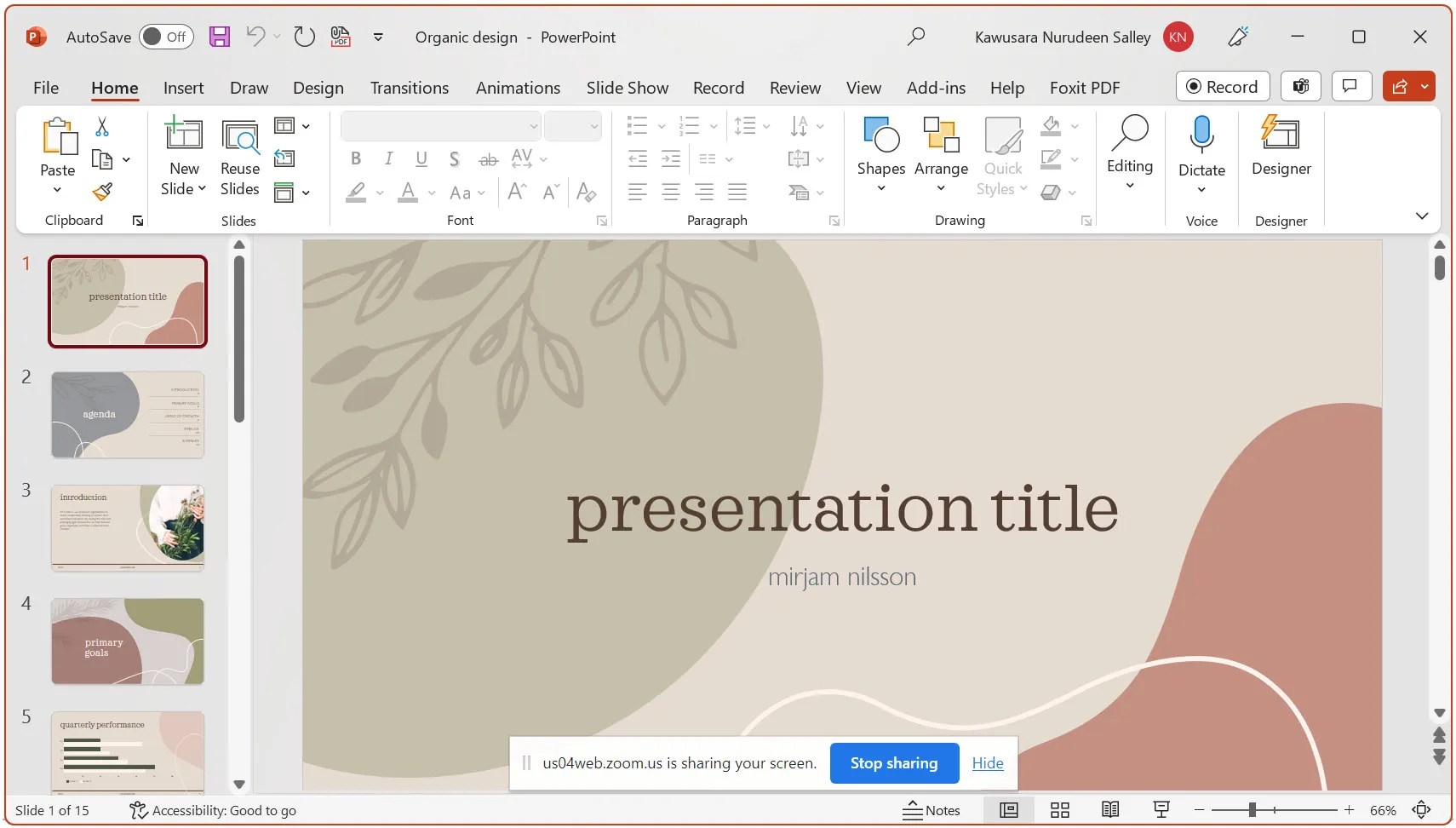Image resolution: width=1456 pixels, height=828 pixels.
Task: Open the Slide Show menu
Action: [x=626, y=87]
